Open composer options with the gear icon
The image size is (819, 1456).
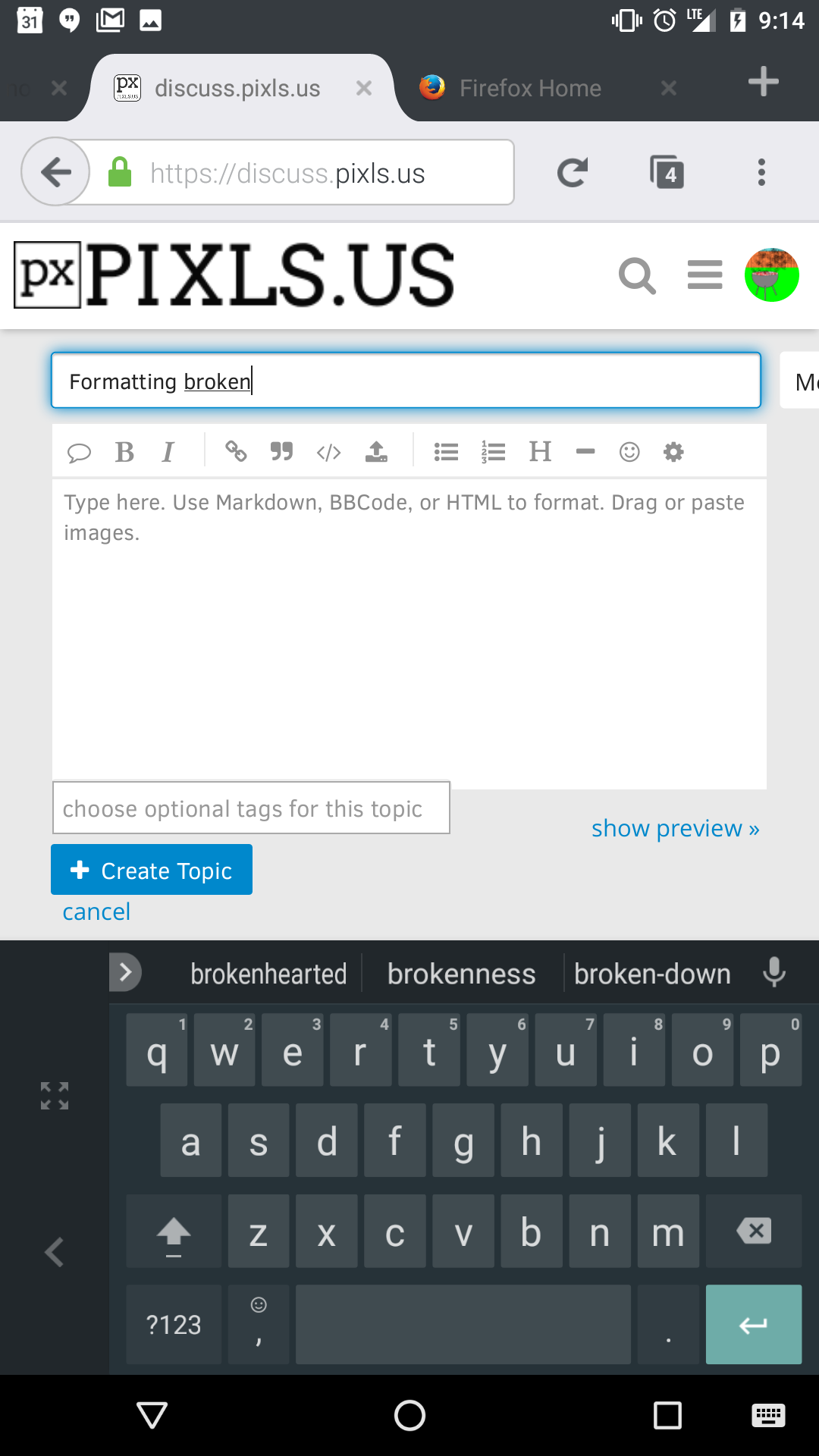point(673,451)
